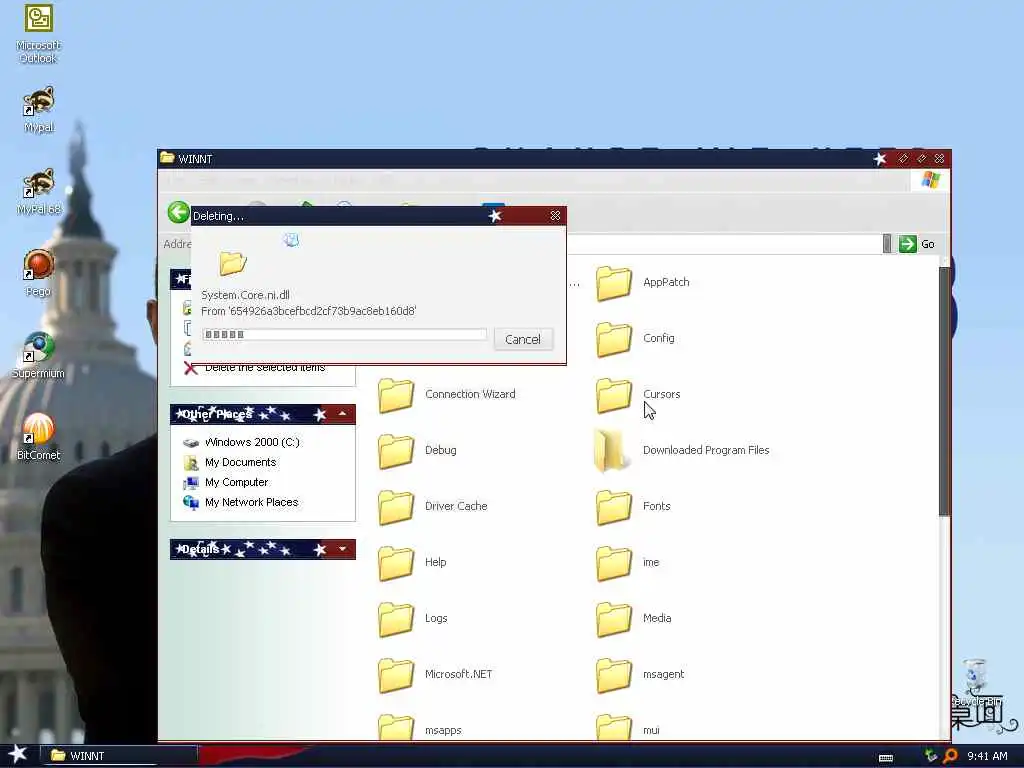Image resolution: width=1024 pixels, height=768 pixels.
Task: Click the safely remove hardware tray icon
Action: [x=931, y=756]
